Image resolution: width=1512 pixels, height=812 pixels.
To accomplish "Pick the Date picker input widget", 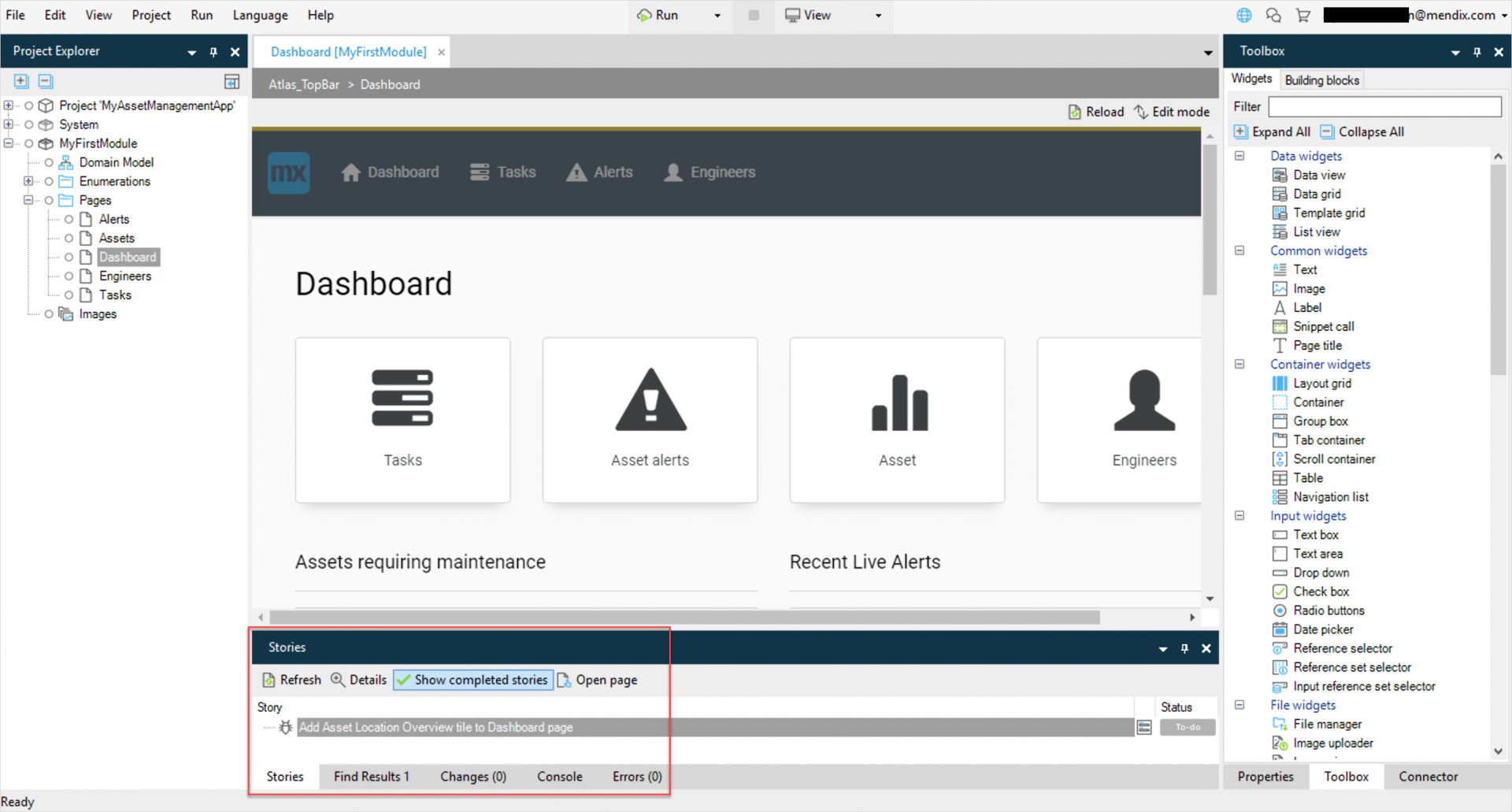I will (1323, 629).
